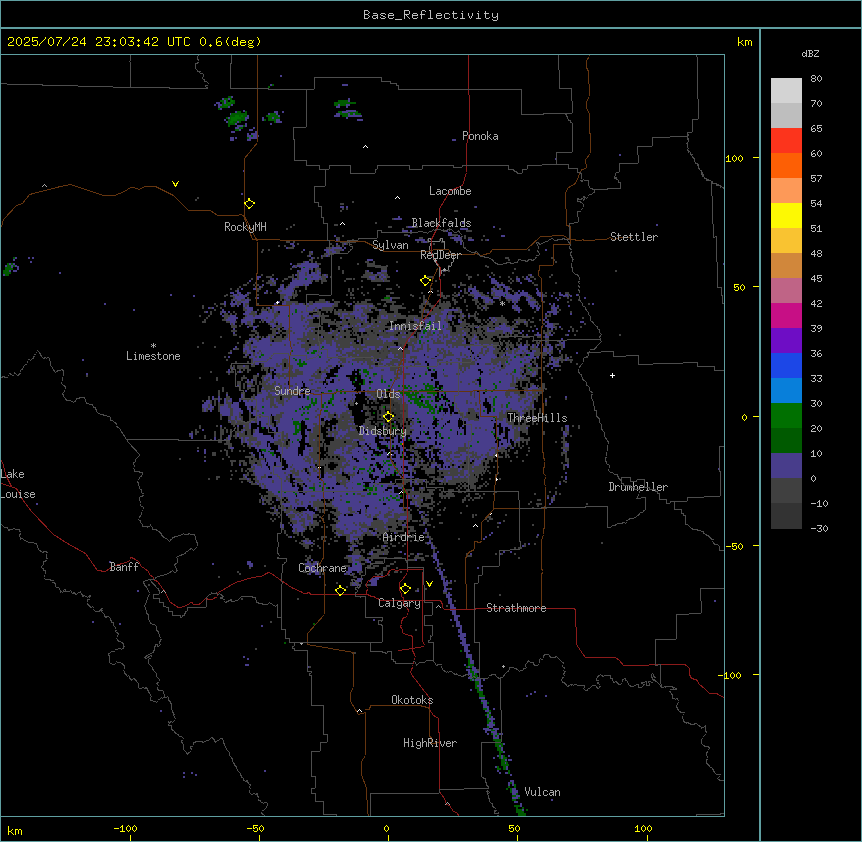The width and height of the screenshot is (862, 842).
Task: Select the light gray 70-80 dBZ legend swatch
Action: coord(786,90)
